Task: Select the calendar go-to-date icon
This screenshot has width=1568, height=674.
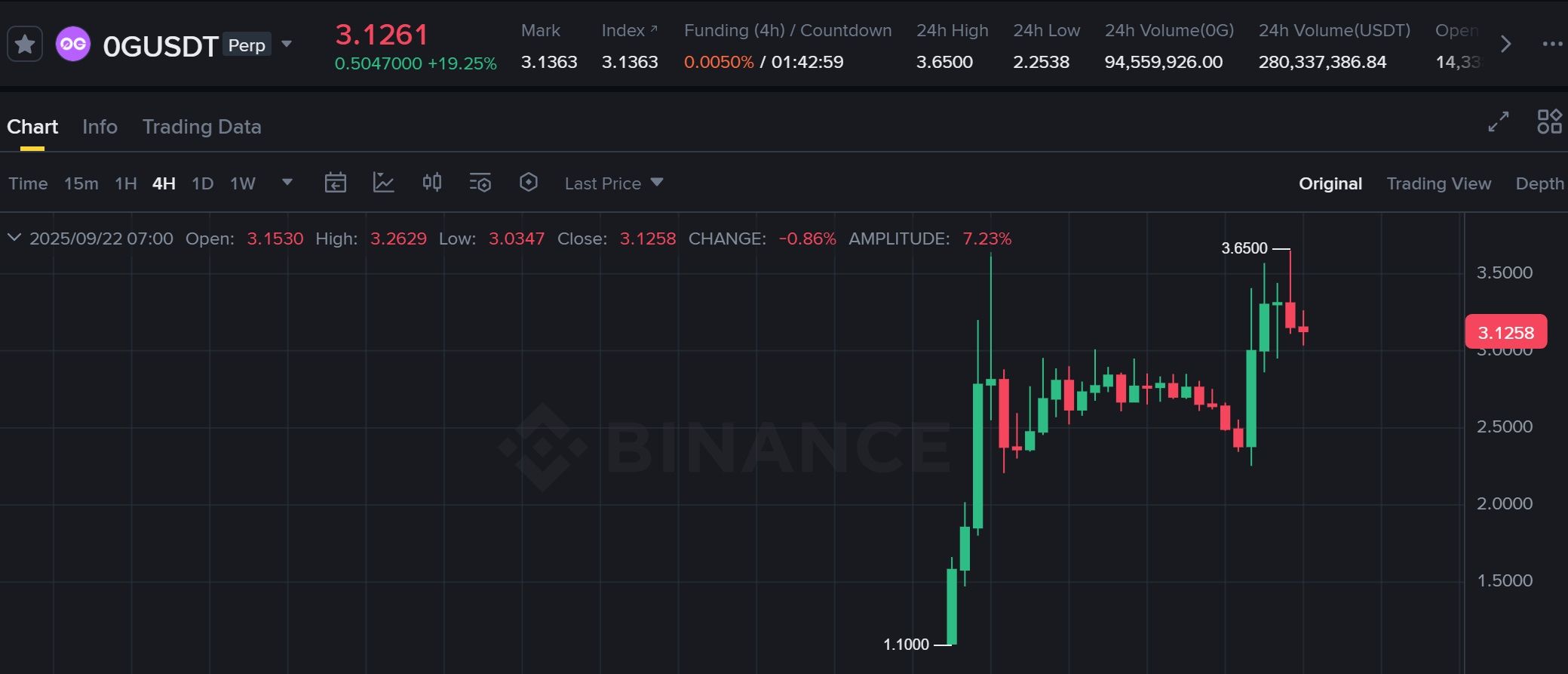Action: pyautogui.click(x=336, y=183)
